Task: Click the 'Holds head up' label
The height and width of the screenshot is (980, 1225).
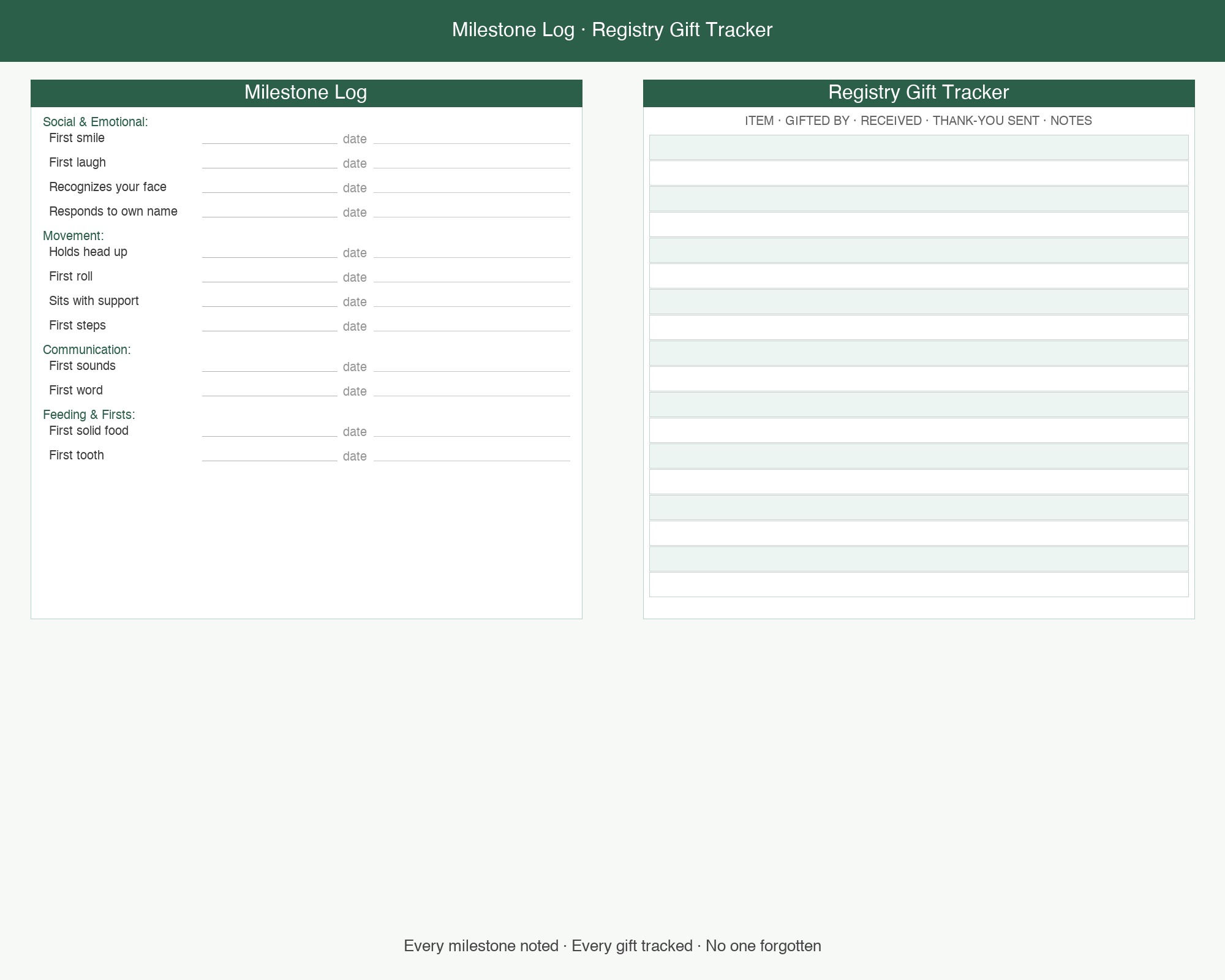Action: pyautogui.click(x=88, y=252)
